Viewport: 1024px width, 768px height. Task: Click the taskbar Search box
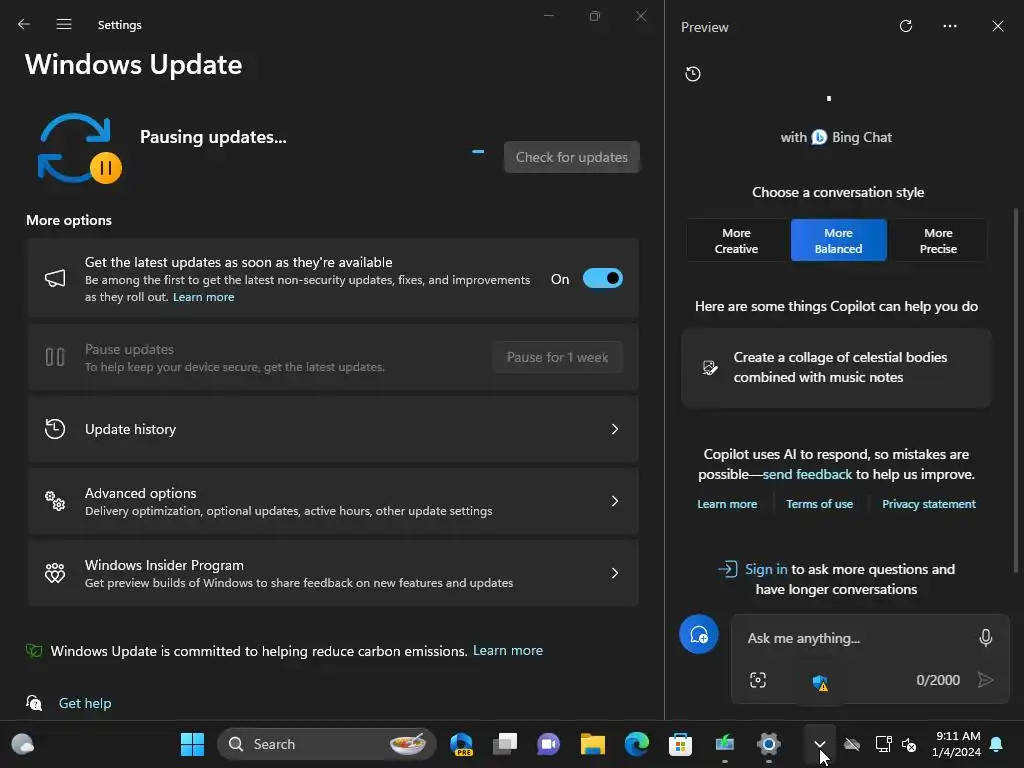coord(327,744)
